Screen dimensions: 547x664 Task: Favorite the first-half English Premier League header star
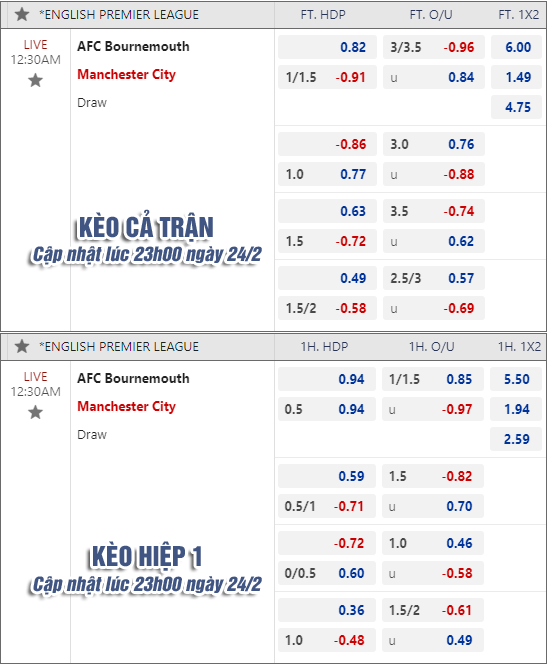(x=22, y=346)
